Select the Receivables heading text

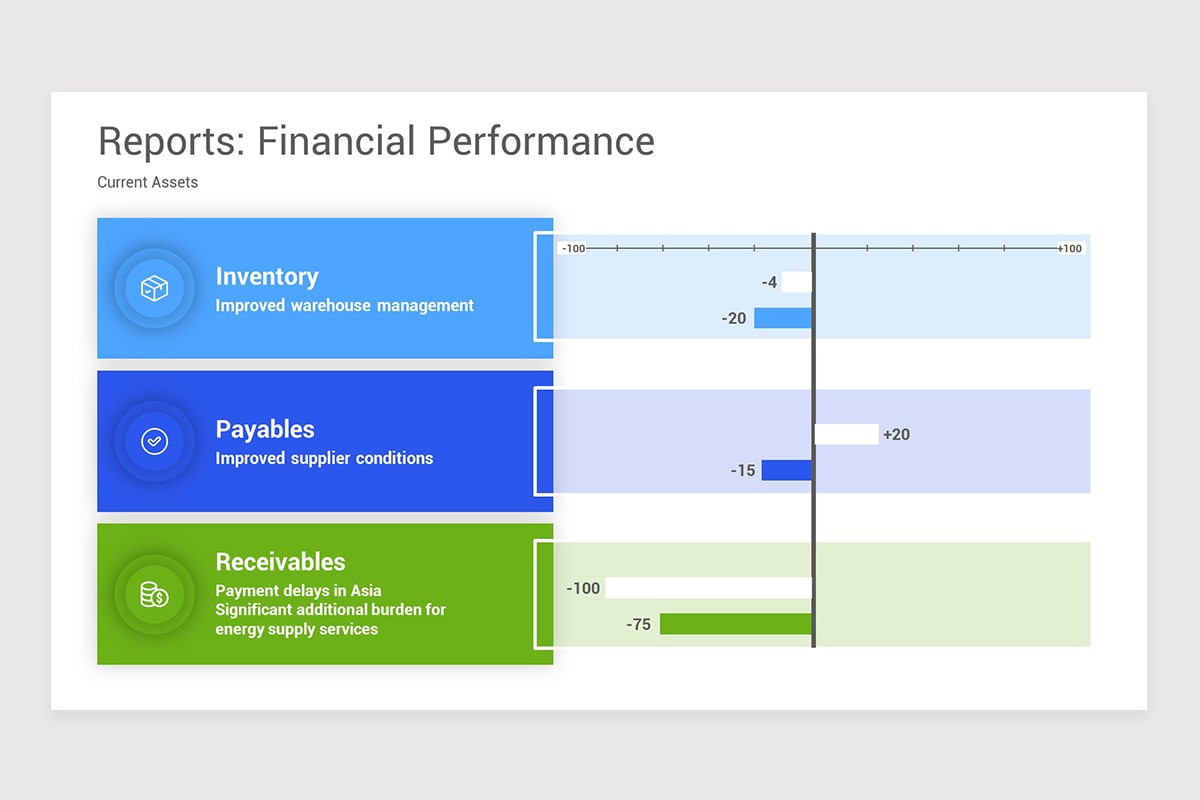(280, 562)
